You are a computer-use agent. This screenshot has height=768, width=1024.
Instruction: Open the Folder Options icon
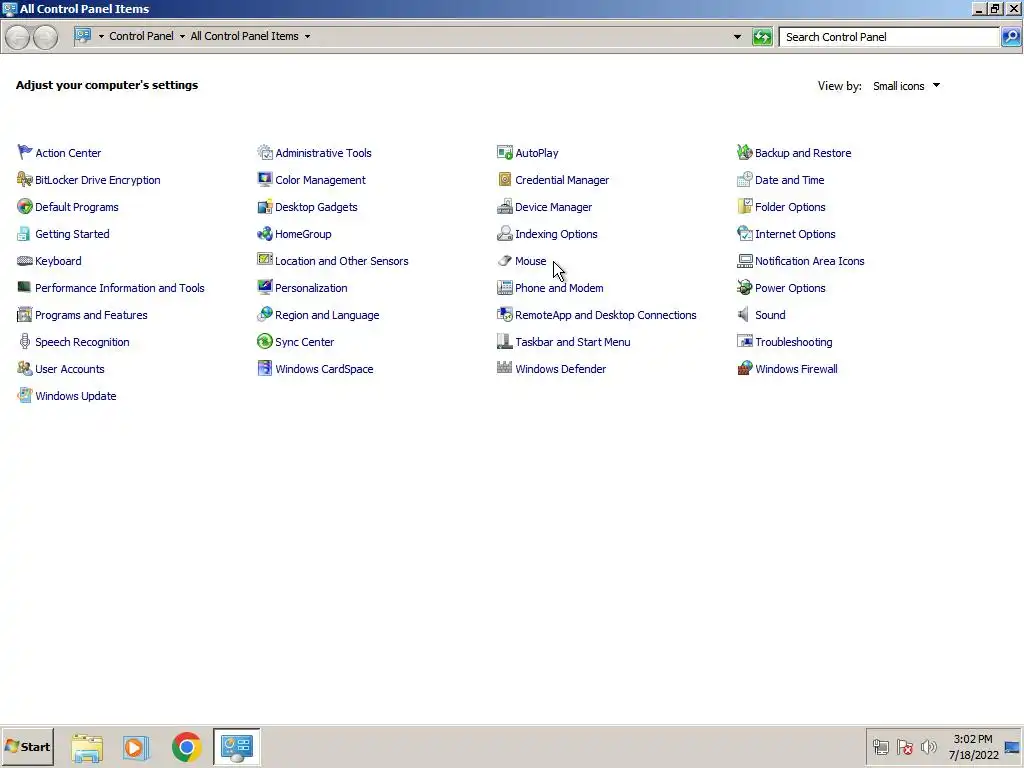coord(744,206)
